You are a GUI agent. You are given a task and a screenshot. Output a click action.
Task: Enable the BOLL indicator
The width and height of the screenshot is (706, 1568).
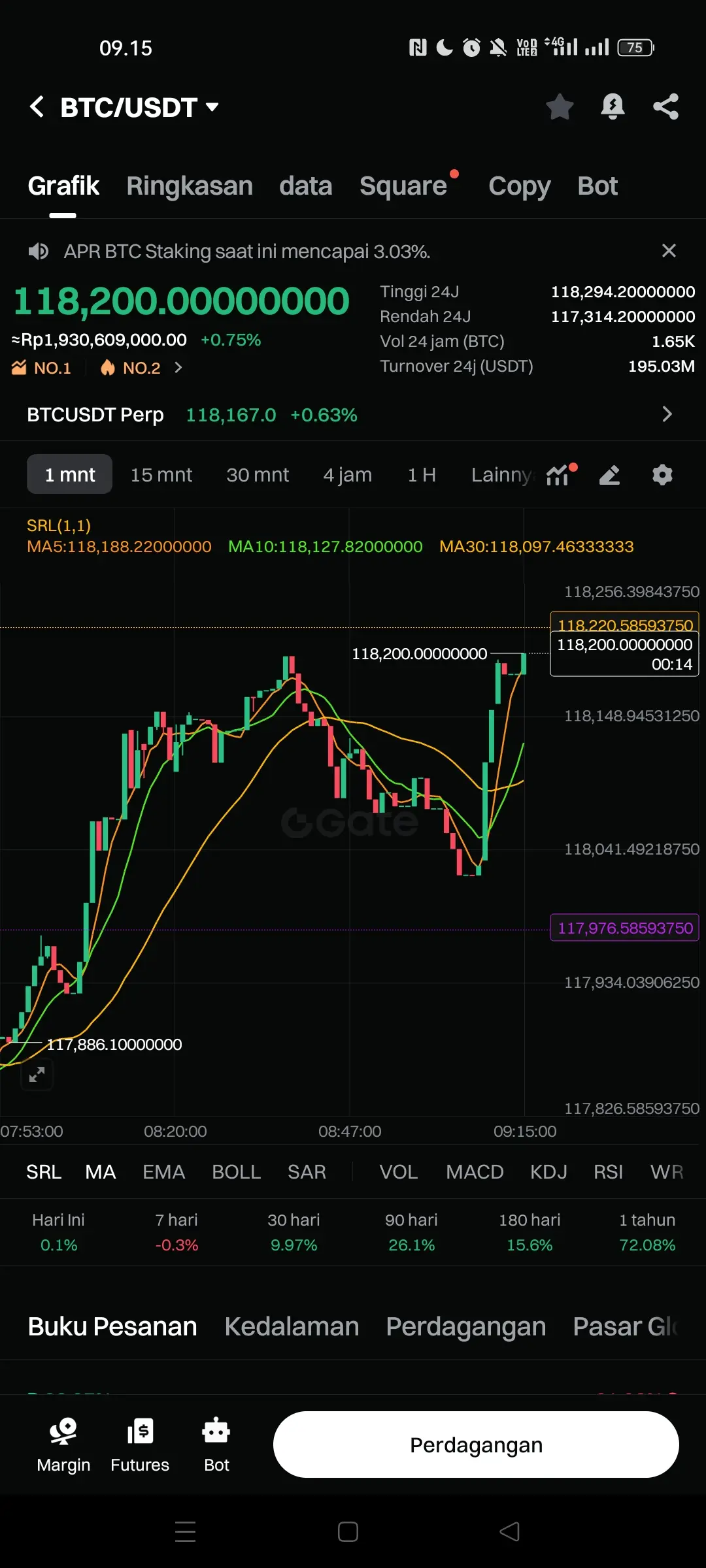coord(237,1172)
